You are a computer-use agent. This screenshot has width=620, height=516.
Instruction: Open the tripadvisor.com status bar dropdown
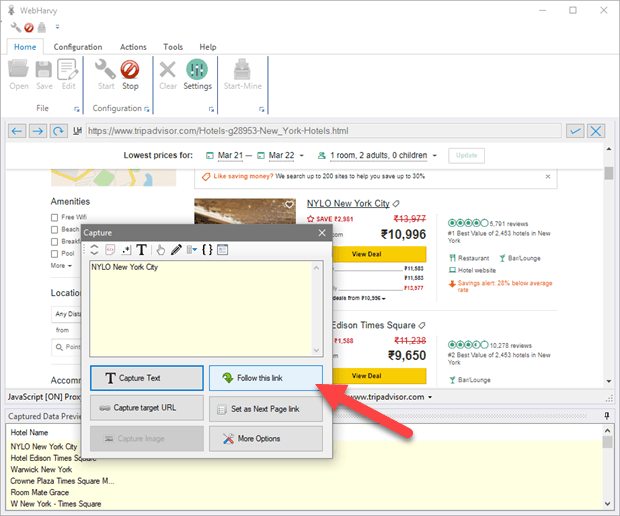[430, 397]
